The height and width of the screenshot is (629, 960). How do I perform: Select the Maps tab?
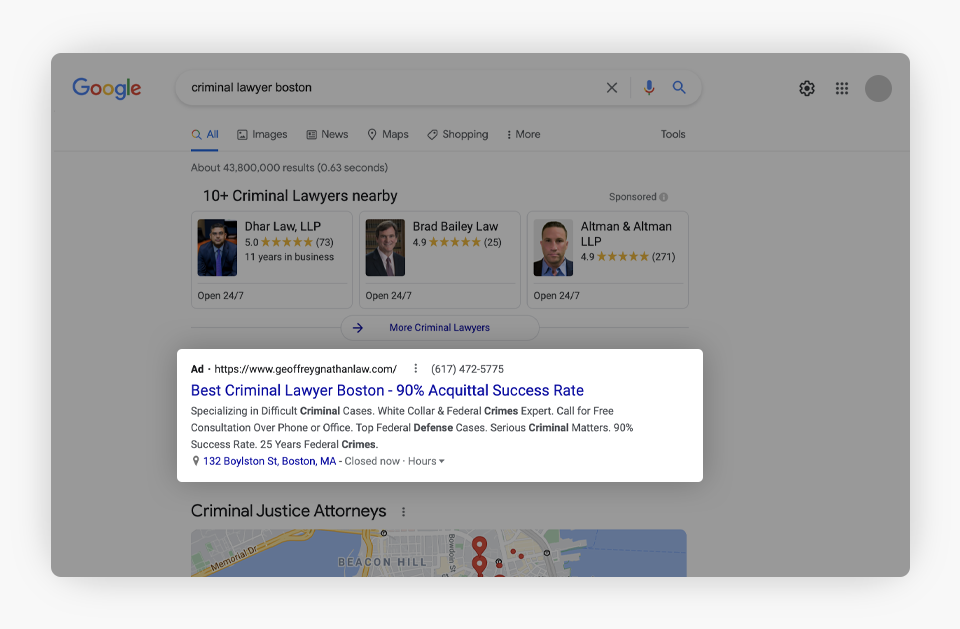(387, 134)
